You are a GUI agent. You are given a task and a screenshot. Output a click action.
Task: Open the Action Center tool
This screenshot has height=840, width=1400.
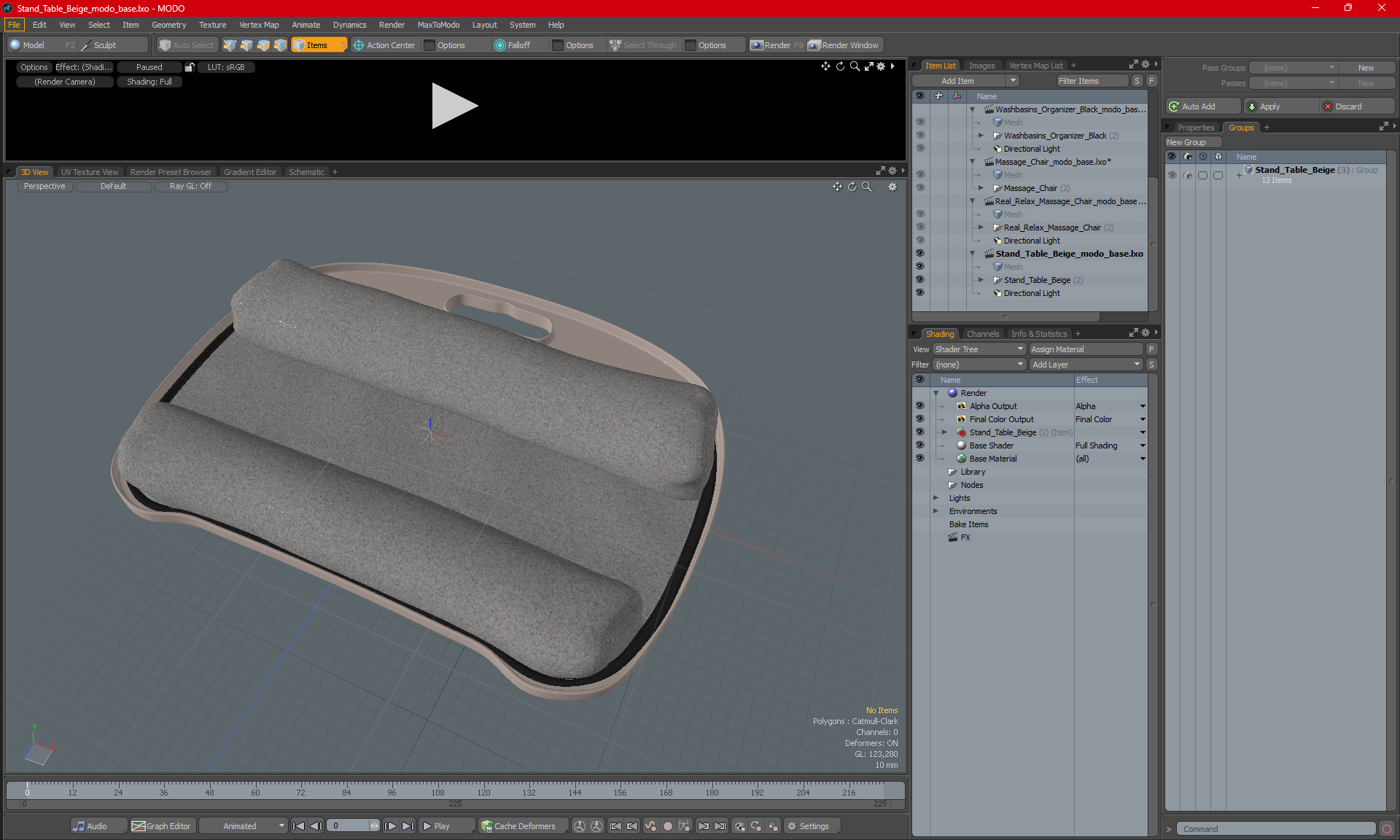384,45
